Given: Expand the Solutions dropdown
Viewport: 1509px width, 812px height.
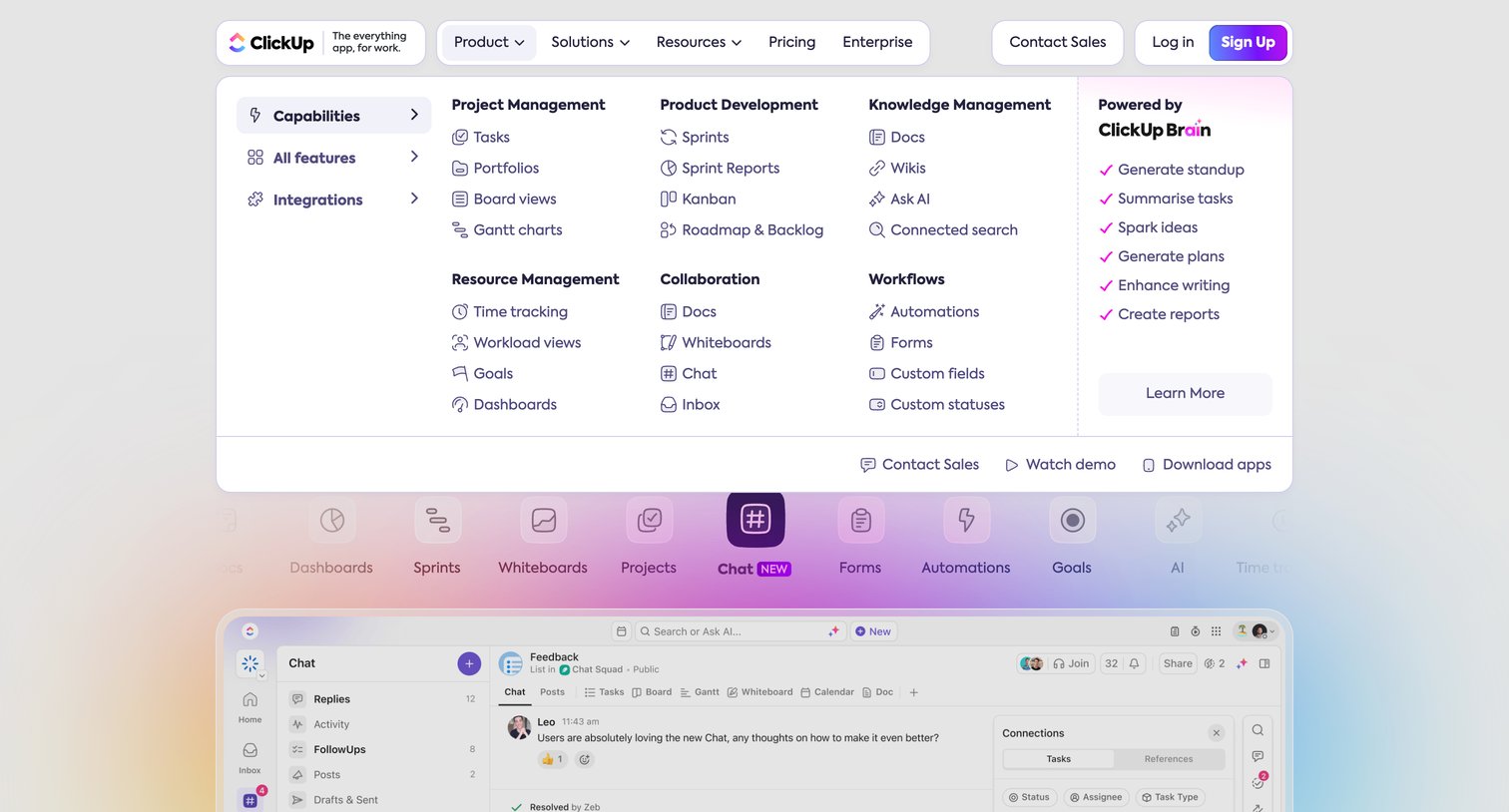Looking at the screenshot, I should (x=590, y=43).
